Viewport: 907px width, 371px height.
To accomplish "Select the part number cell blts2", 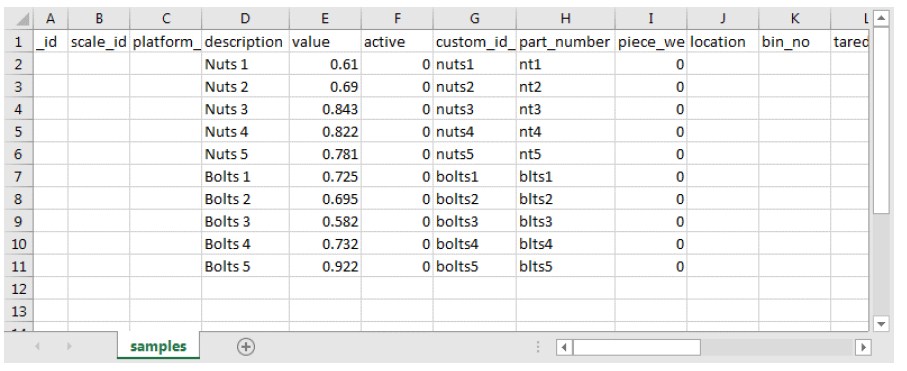I will (565, 199).
